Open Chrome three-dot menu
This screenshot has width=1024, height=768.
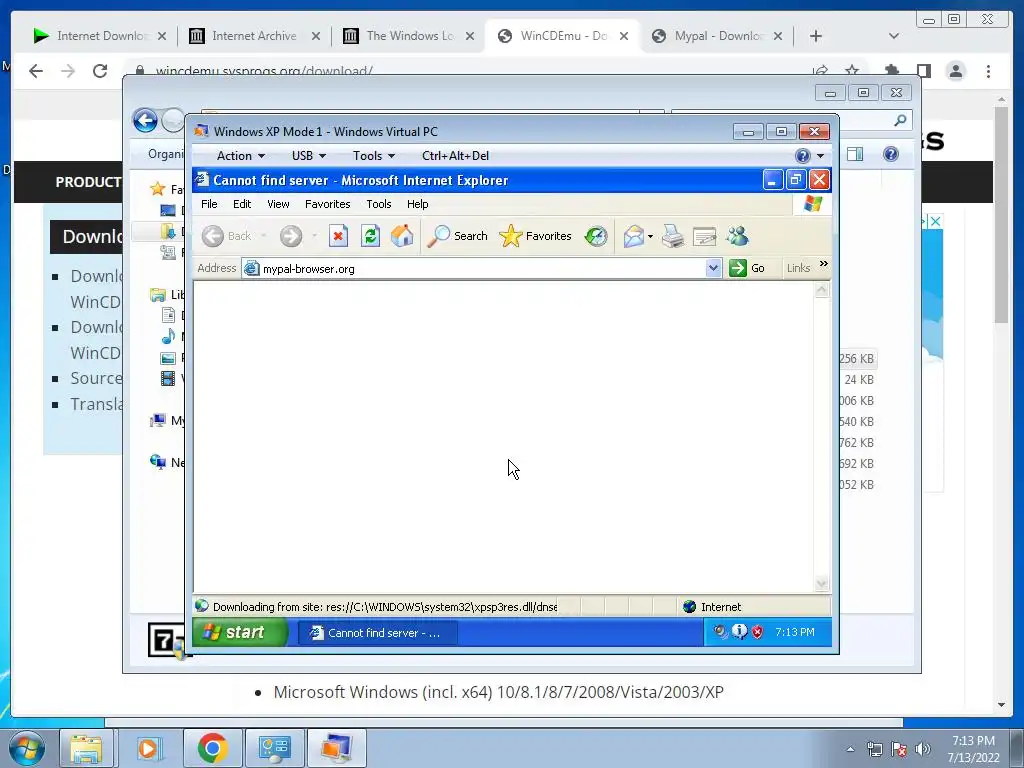coord(988,71)
